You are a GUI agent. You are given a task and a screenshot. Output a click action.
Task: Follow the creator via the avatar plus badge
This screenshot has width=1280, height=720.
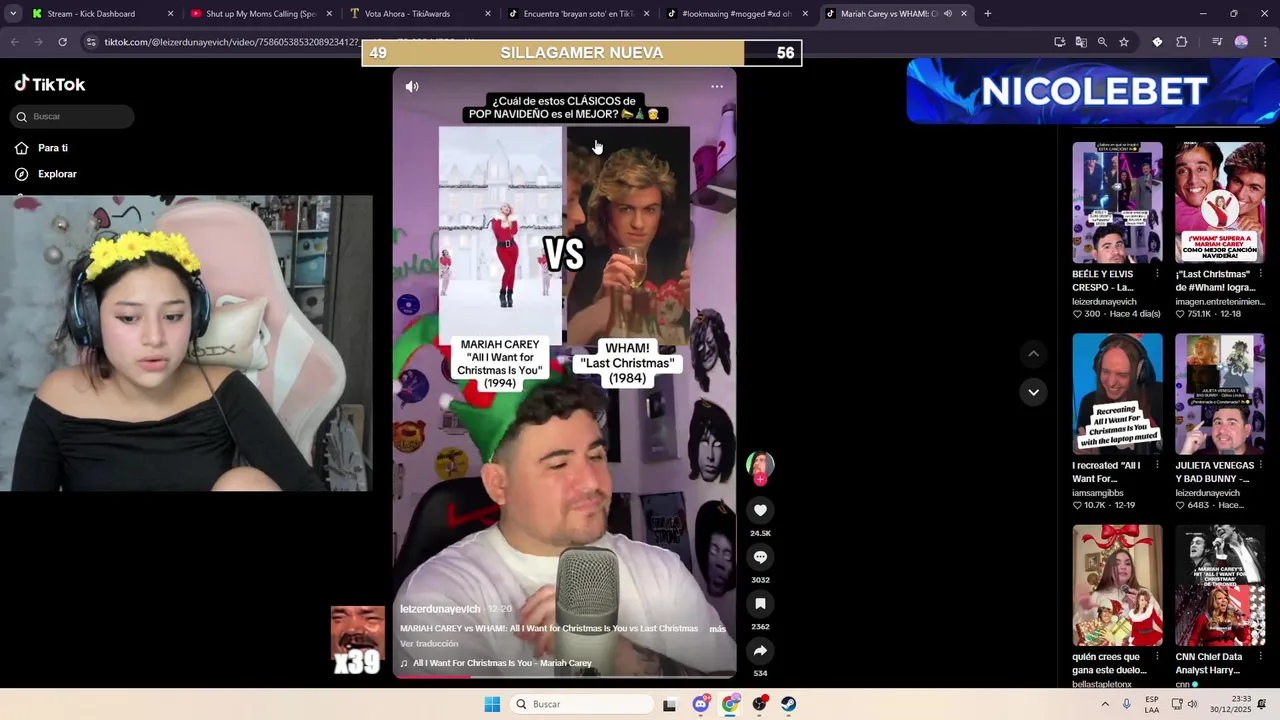760,480
